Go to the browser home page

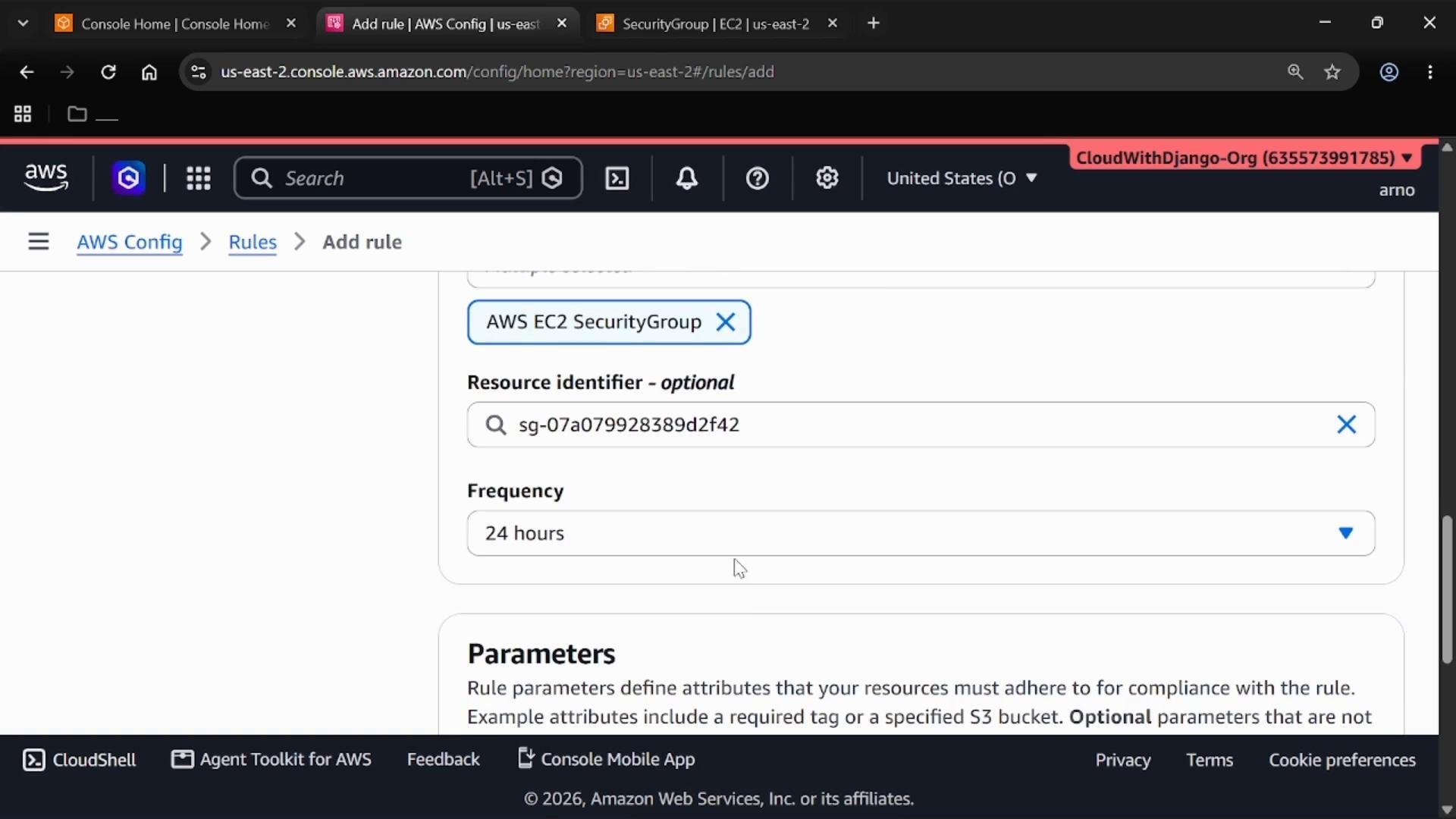pyautogui.click(x=149, y=72)
